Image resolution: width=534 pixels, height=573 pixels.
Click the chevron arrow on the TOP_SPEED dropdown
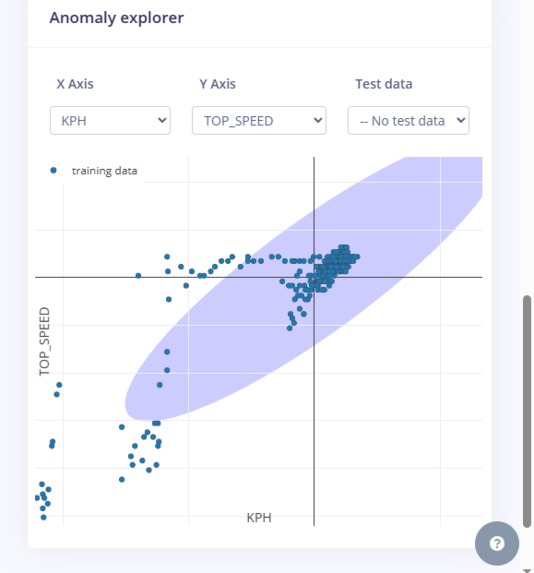tap(318, 120)
